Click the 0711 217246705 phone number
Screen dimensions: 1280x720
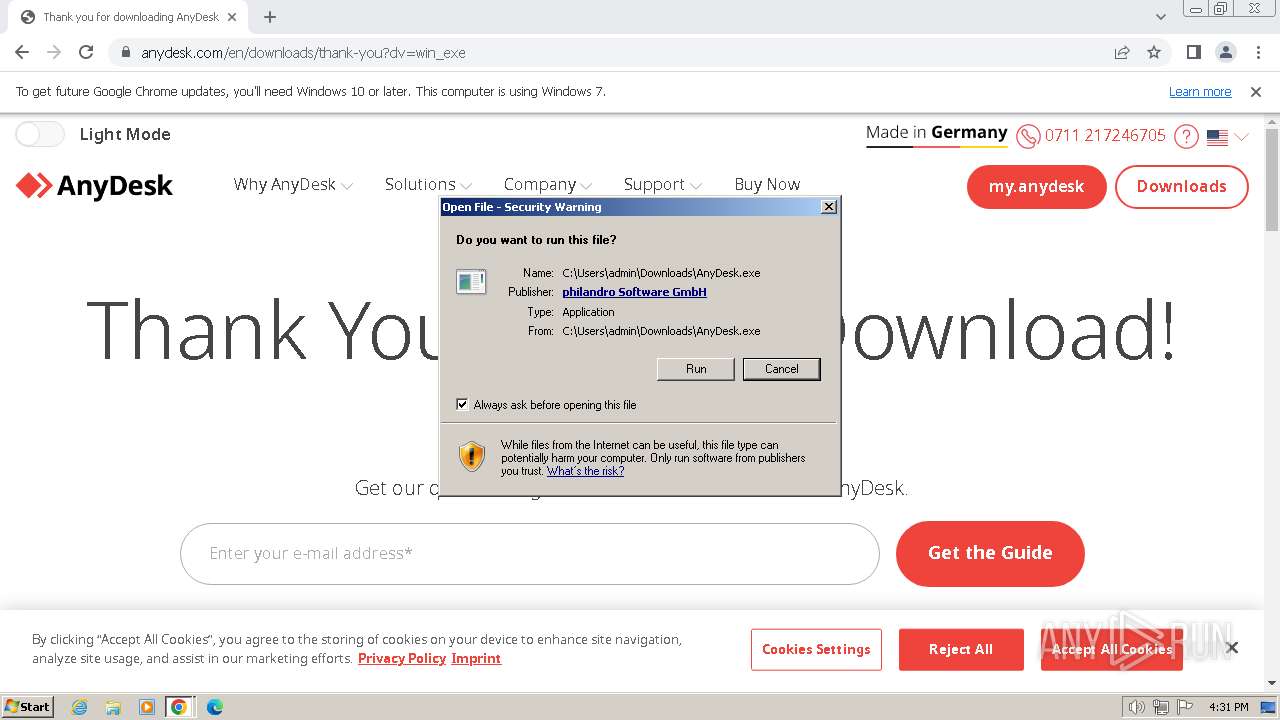(x=1105, y=136)
